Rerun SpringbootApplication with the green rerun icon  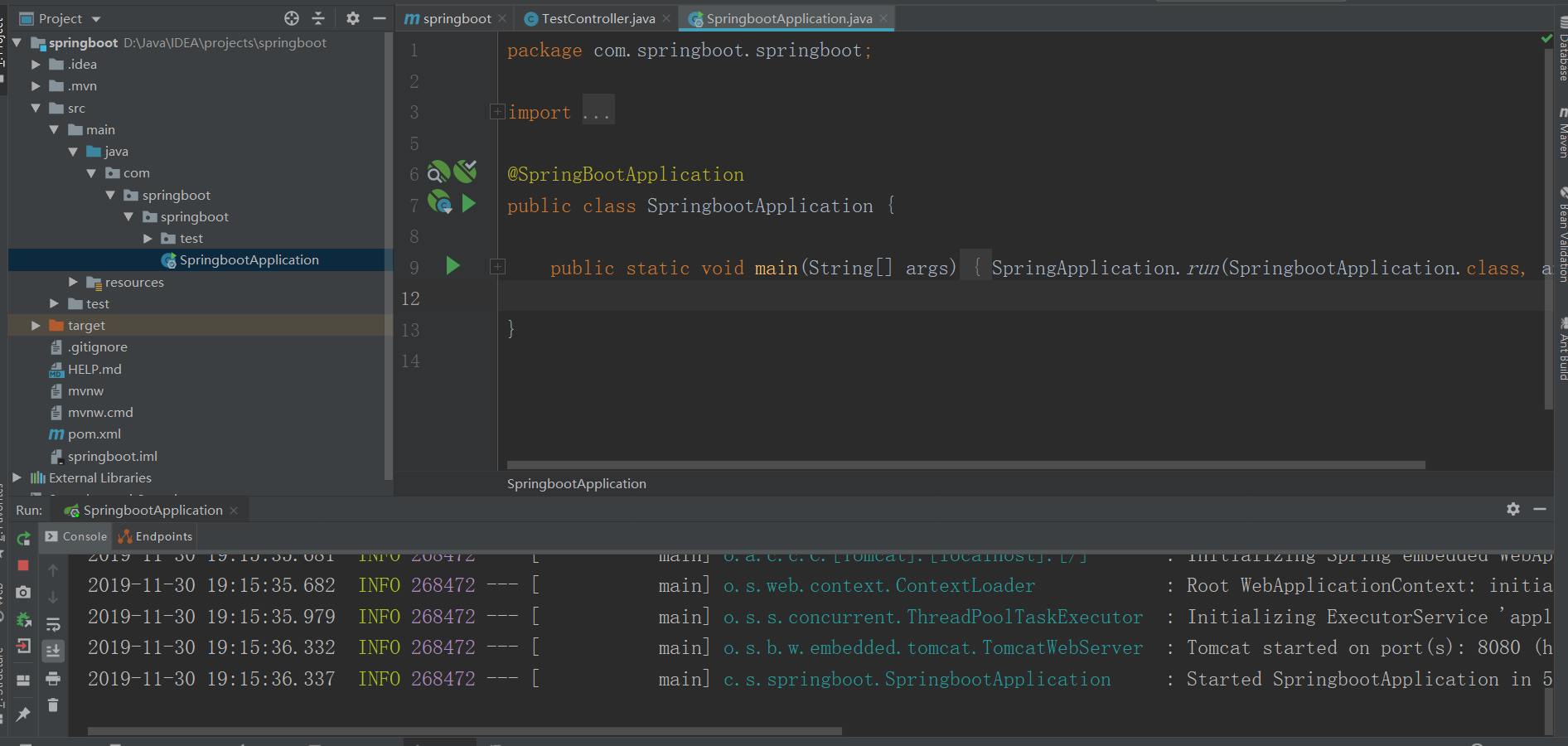coord(23,539)
